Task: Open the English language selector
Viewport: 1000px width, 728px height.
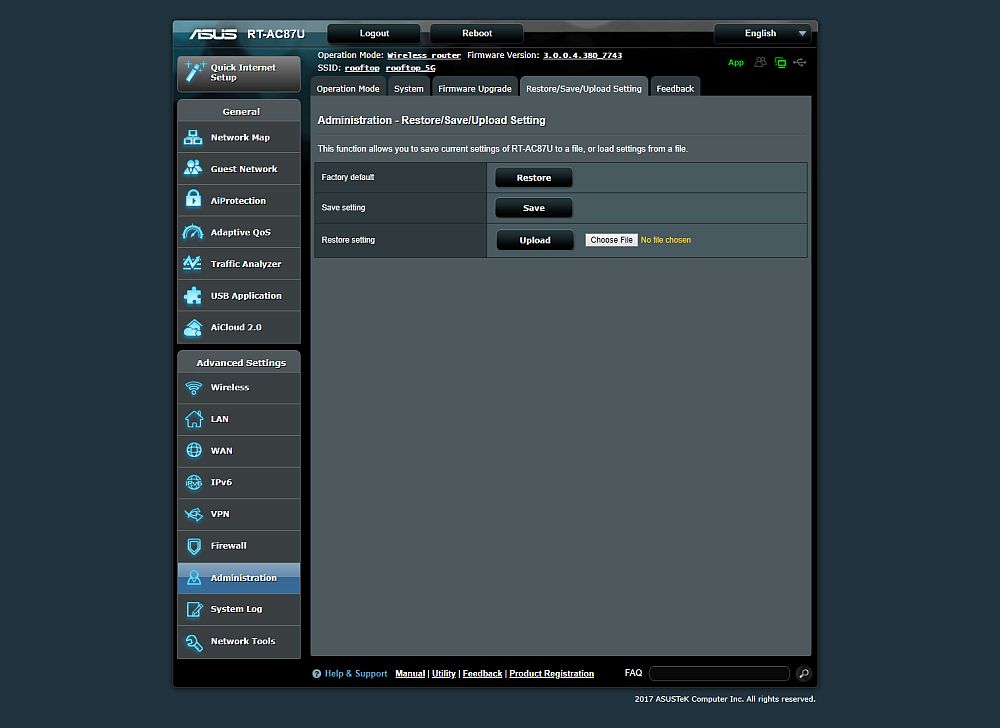Action: [x=763, y=33]
